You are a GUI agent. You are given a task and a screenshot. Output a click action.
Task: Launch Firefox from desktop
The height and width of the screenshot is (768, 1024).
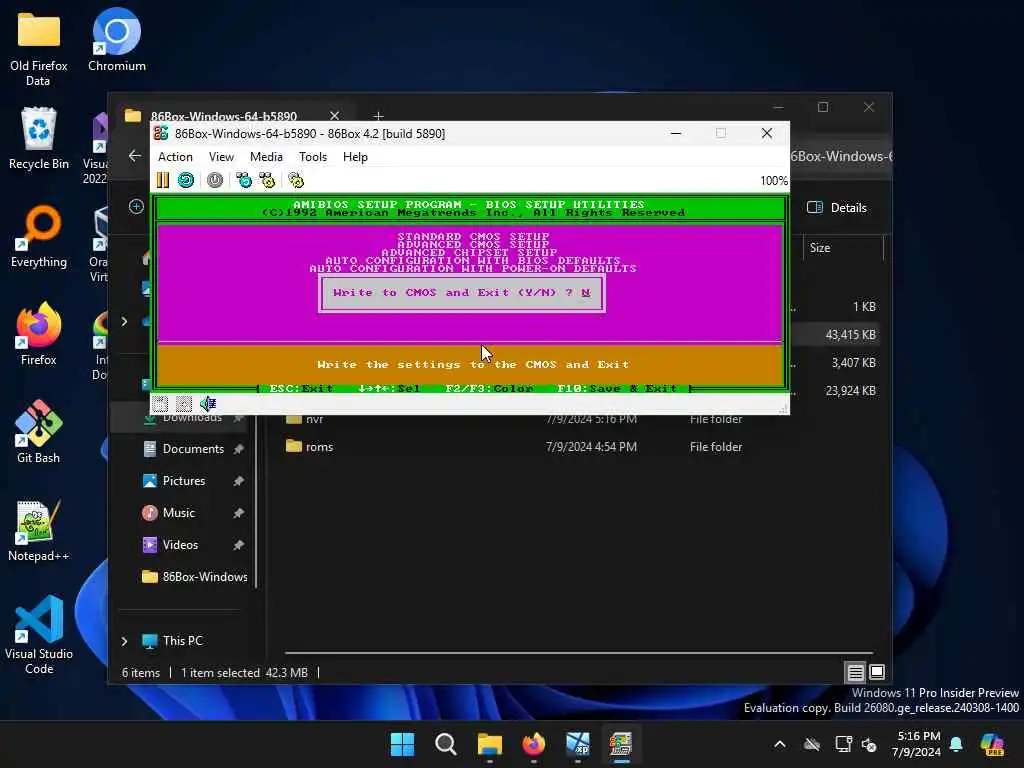[39, 334]
